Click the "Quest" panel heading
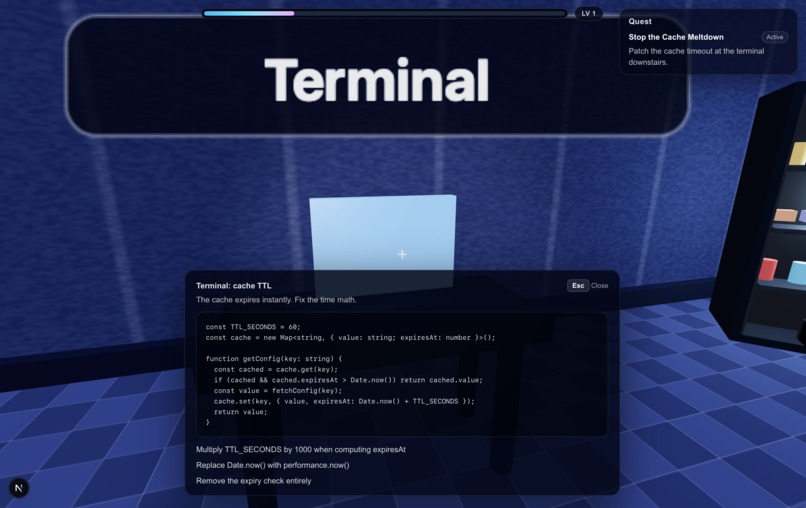 coord(640,21)
